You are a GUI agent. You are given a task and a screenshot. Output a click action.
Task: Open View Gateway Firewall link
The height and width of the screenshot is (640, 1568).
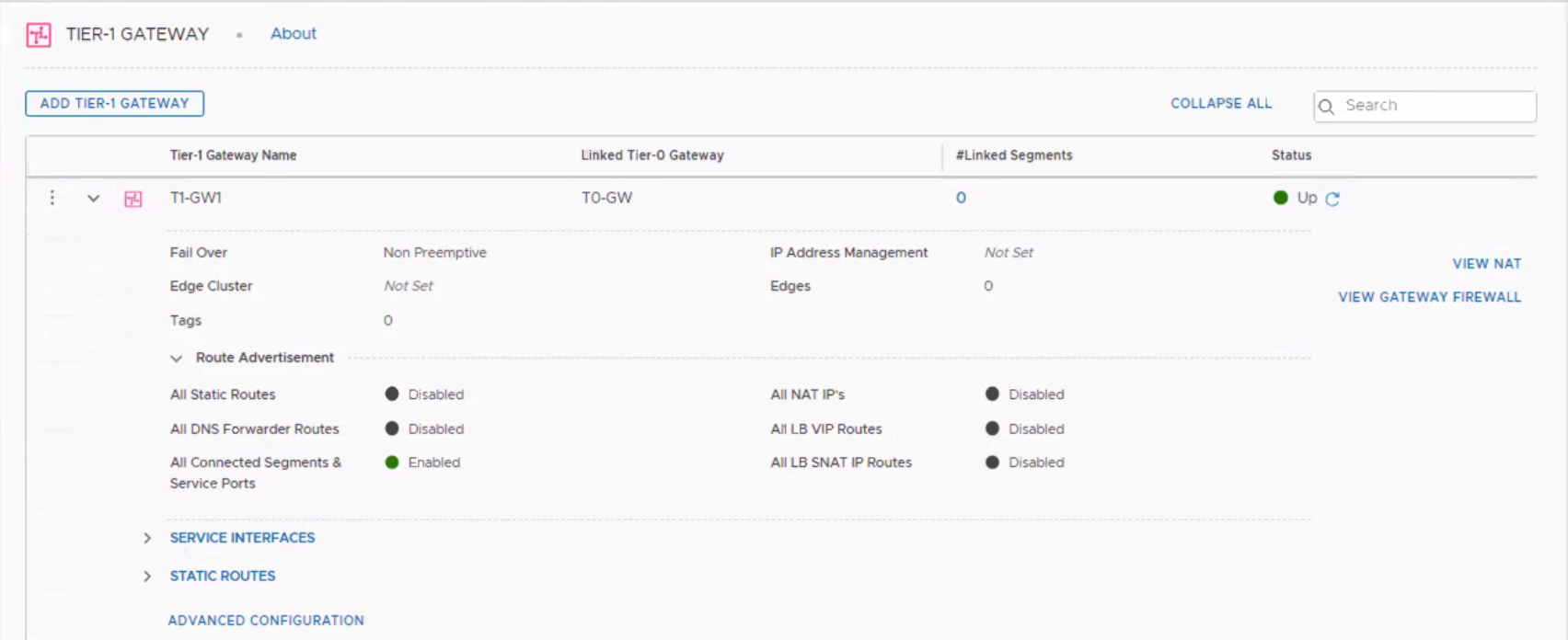[1429, 297]
